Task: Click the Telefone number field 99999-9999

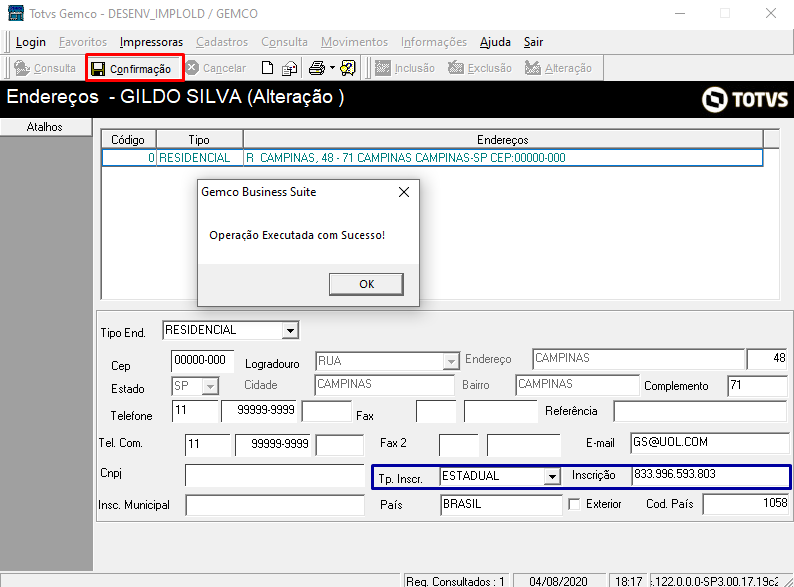Action: click(260, 410)
